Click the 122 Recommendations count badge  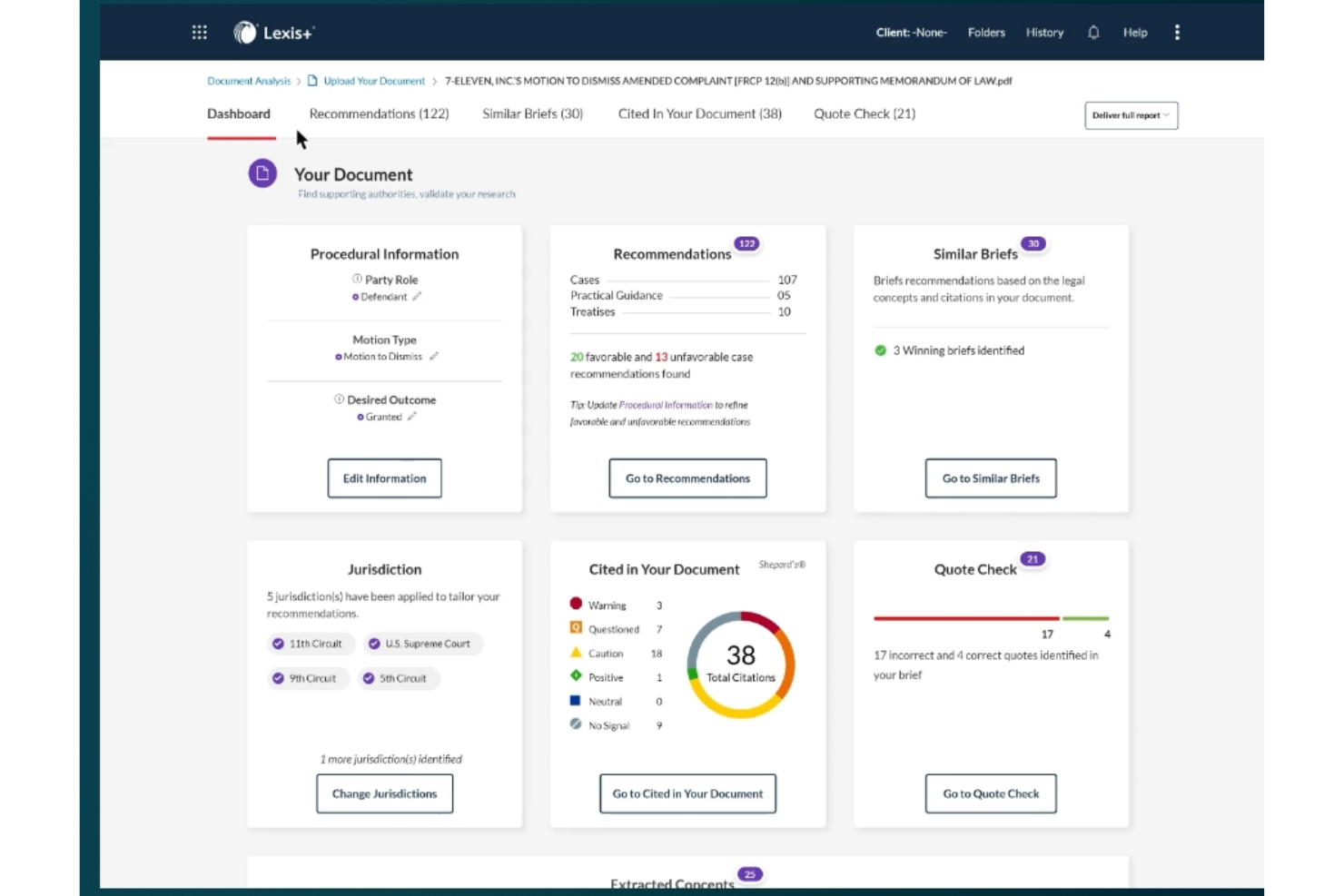click(746, 243)
